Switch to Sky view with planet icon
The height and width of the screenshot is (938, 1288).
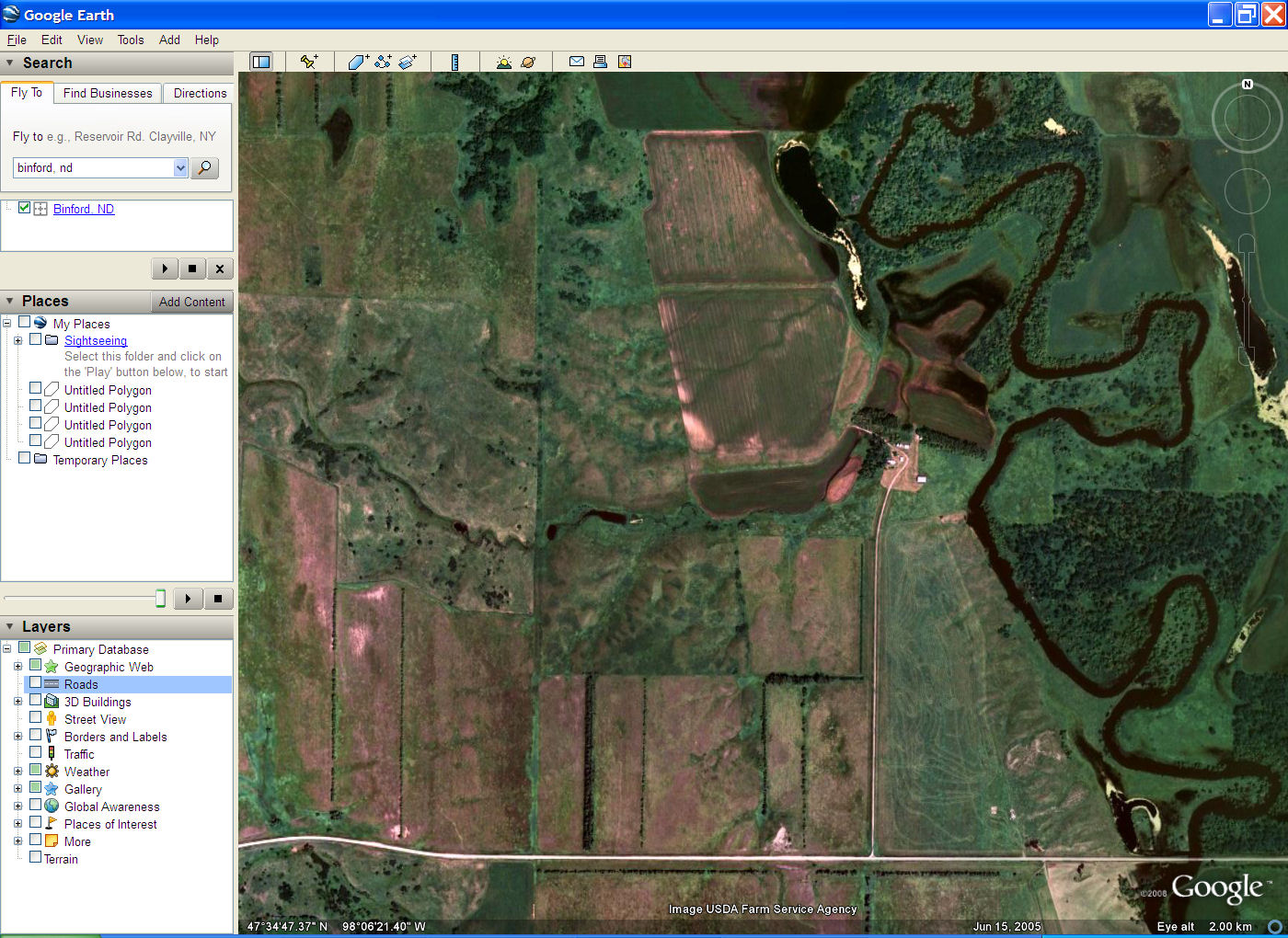tap(528, 62)
